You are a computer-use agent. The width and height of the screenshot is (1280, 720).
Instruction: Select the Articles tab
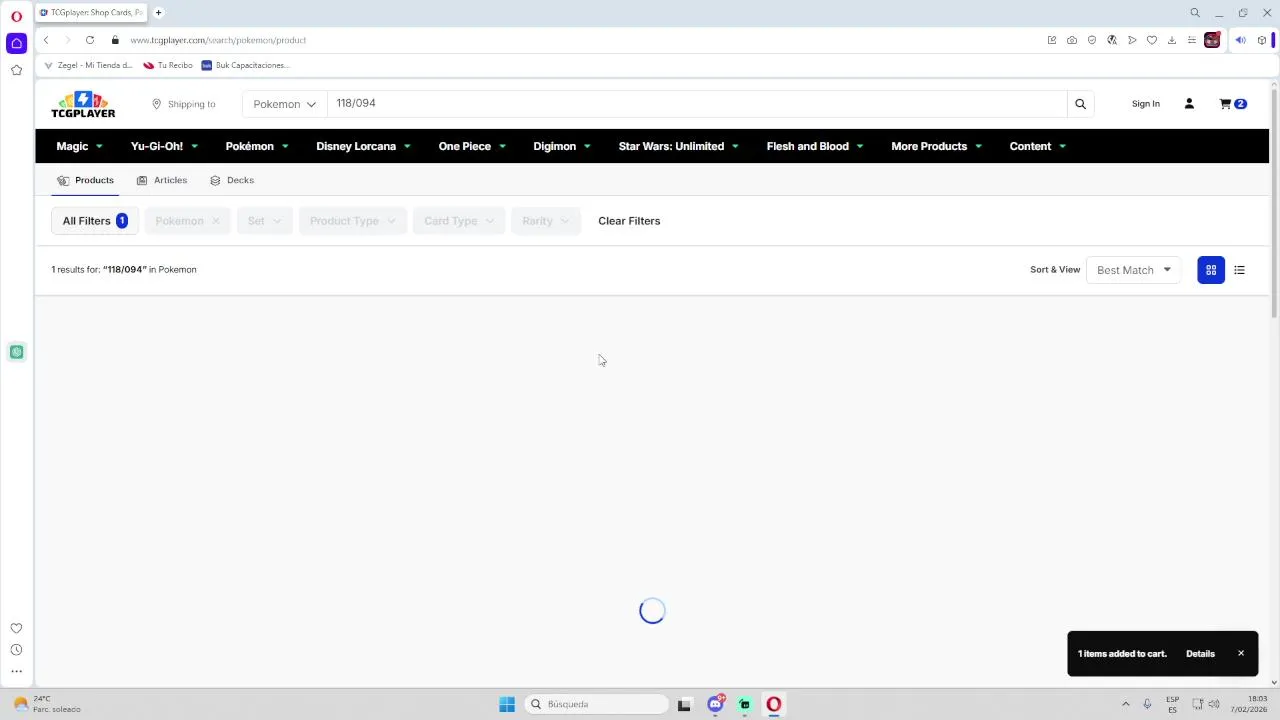[x=162, y=180]
